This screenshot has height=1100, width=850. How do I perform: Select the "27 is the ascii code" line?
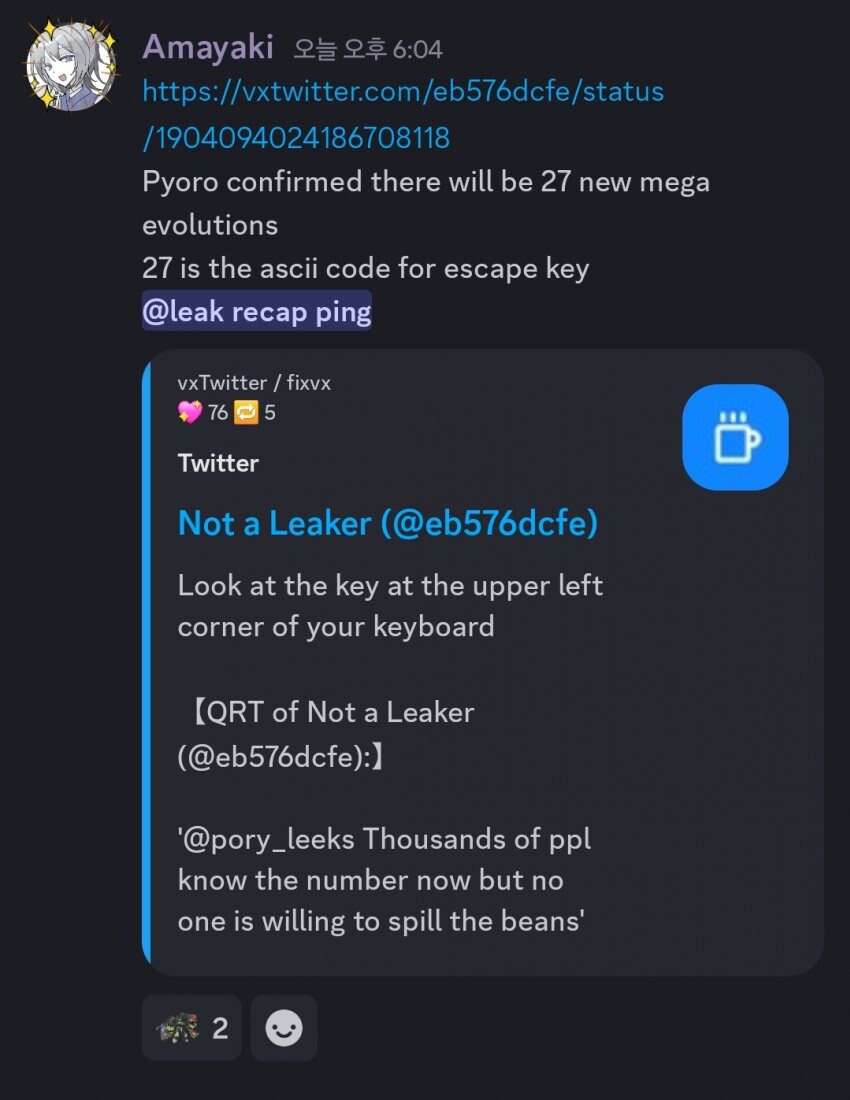tap(365, 268)
